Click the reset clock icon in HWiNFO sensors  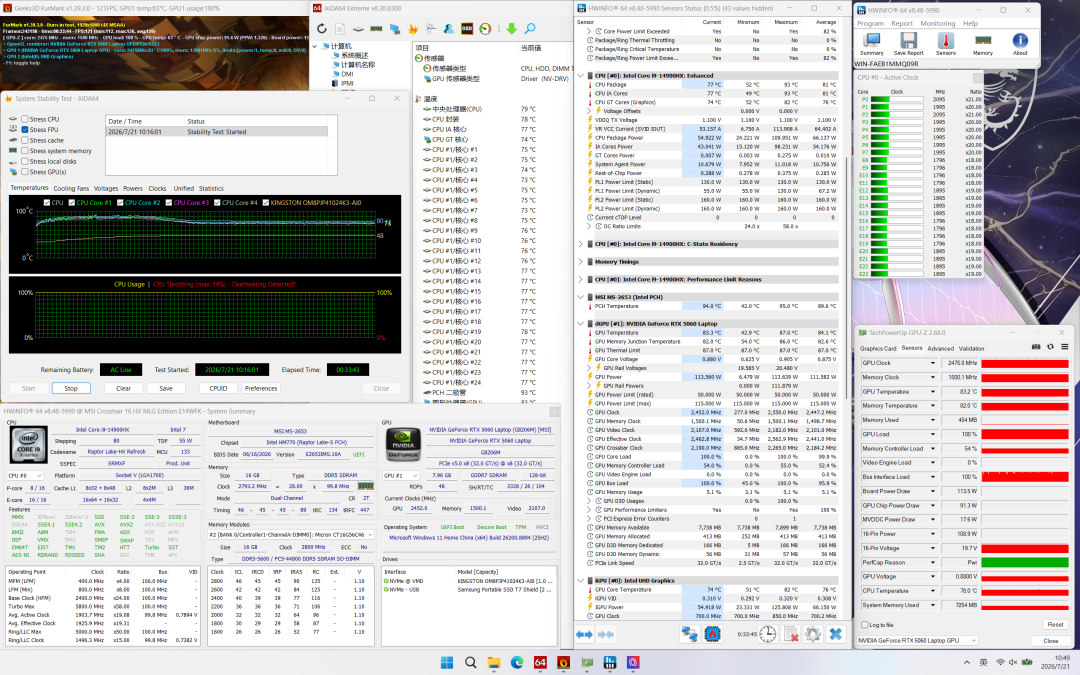[767, 634]
